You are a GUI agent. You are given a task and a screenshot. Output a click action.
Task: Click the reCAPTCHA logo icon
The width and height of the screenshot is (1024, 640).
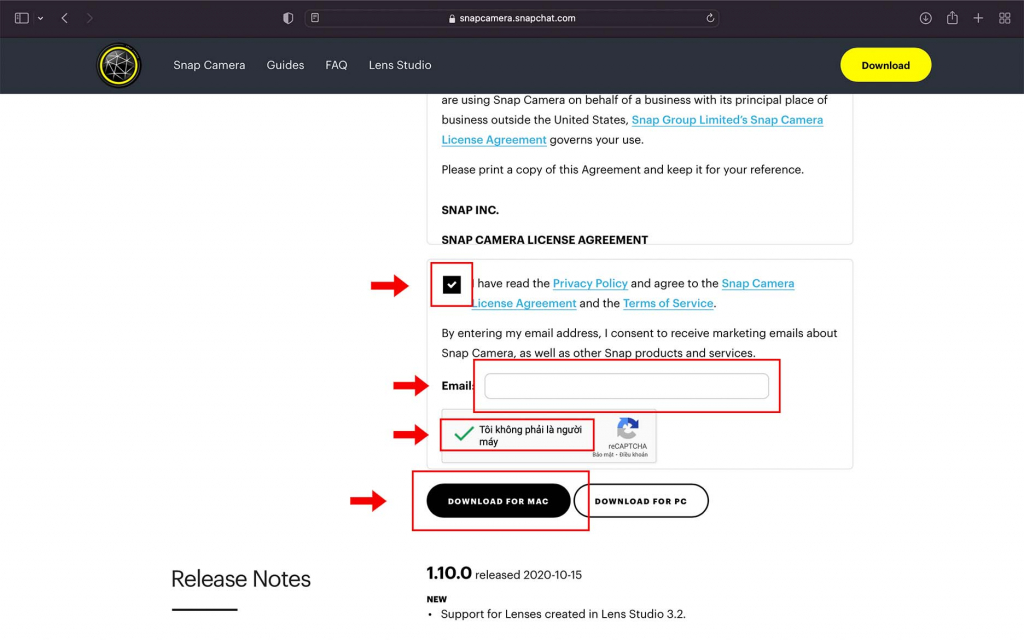pos(628,429)
